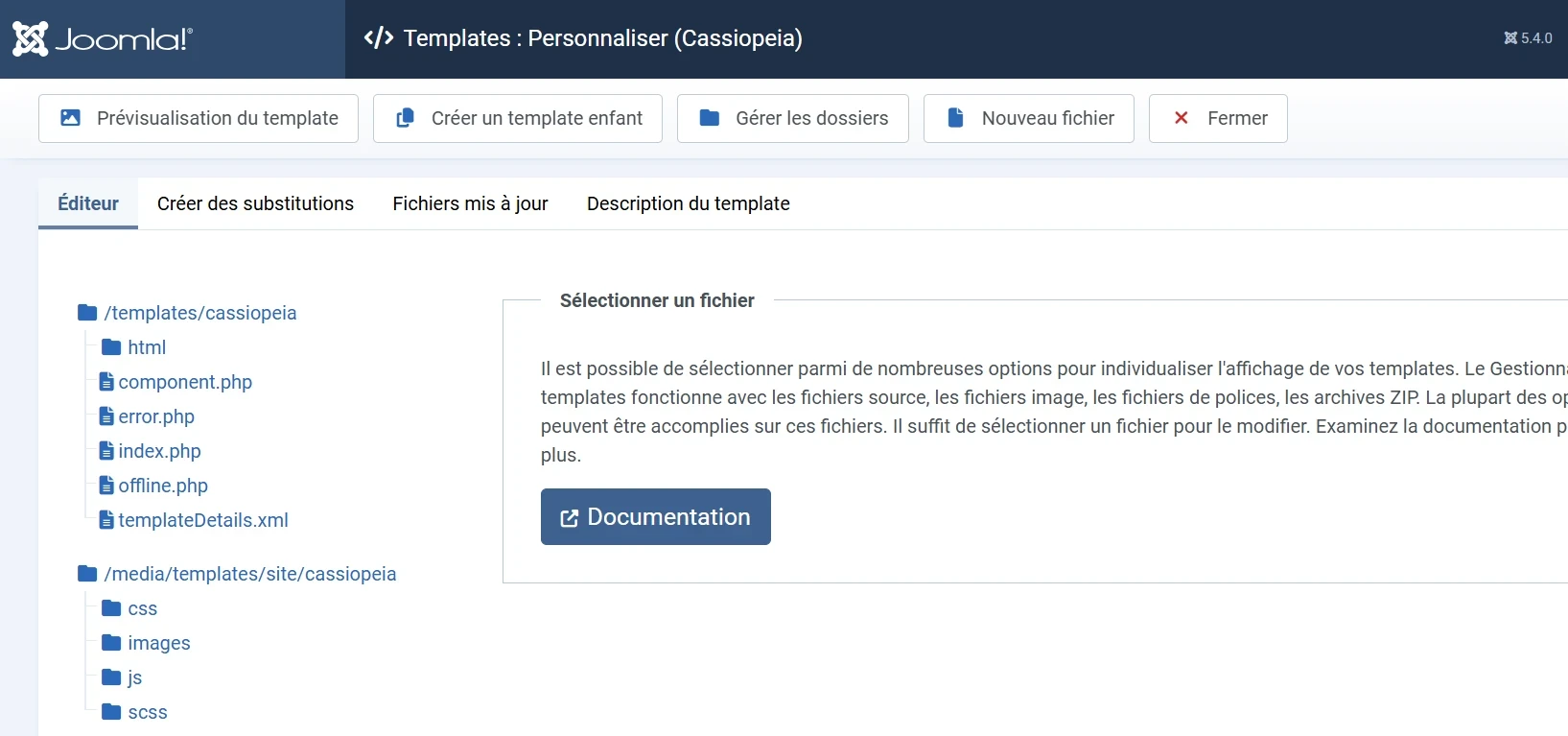Click the image icon on Prévisualisation button
Viewport: 1568px width, 736px height.
tap(72, 117)
